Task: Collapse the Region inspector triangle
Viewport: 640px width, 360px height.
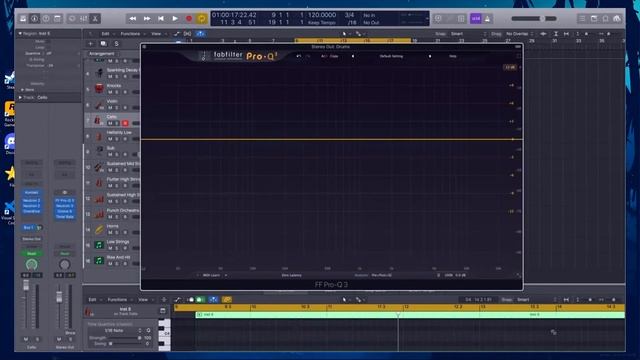Action: (x=20, y=33)
